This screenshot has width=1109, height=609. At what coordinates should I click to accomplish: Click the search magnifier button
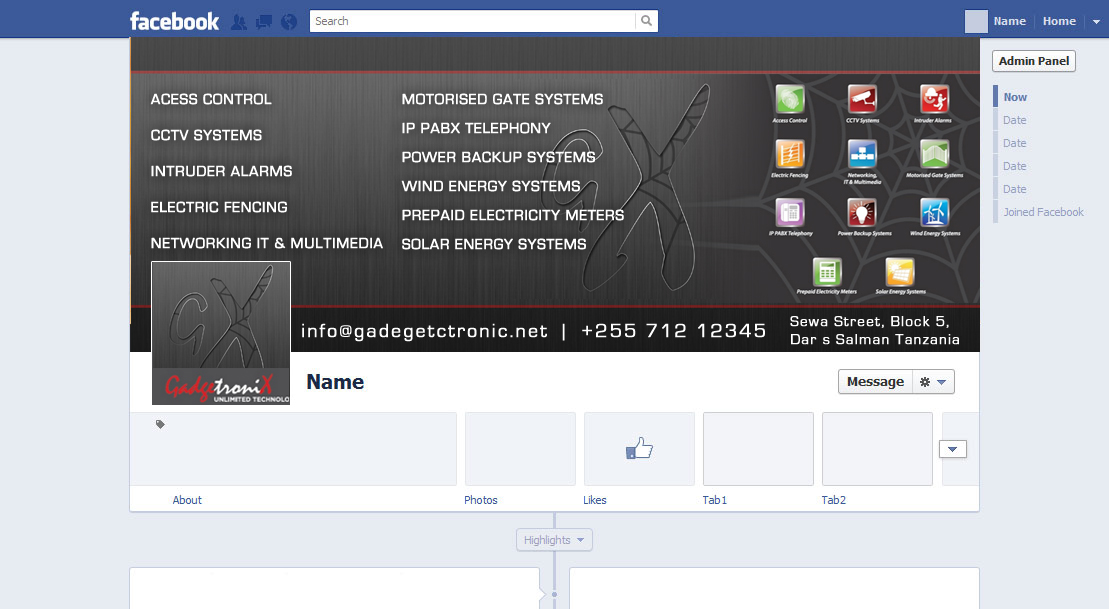click(646, 21)
